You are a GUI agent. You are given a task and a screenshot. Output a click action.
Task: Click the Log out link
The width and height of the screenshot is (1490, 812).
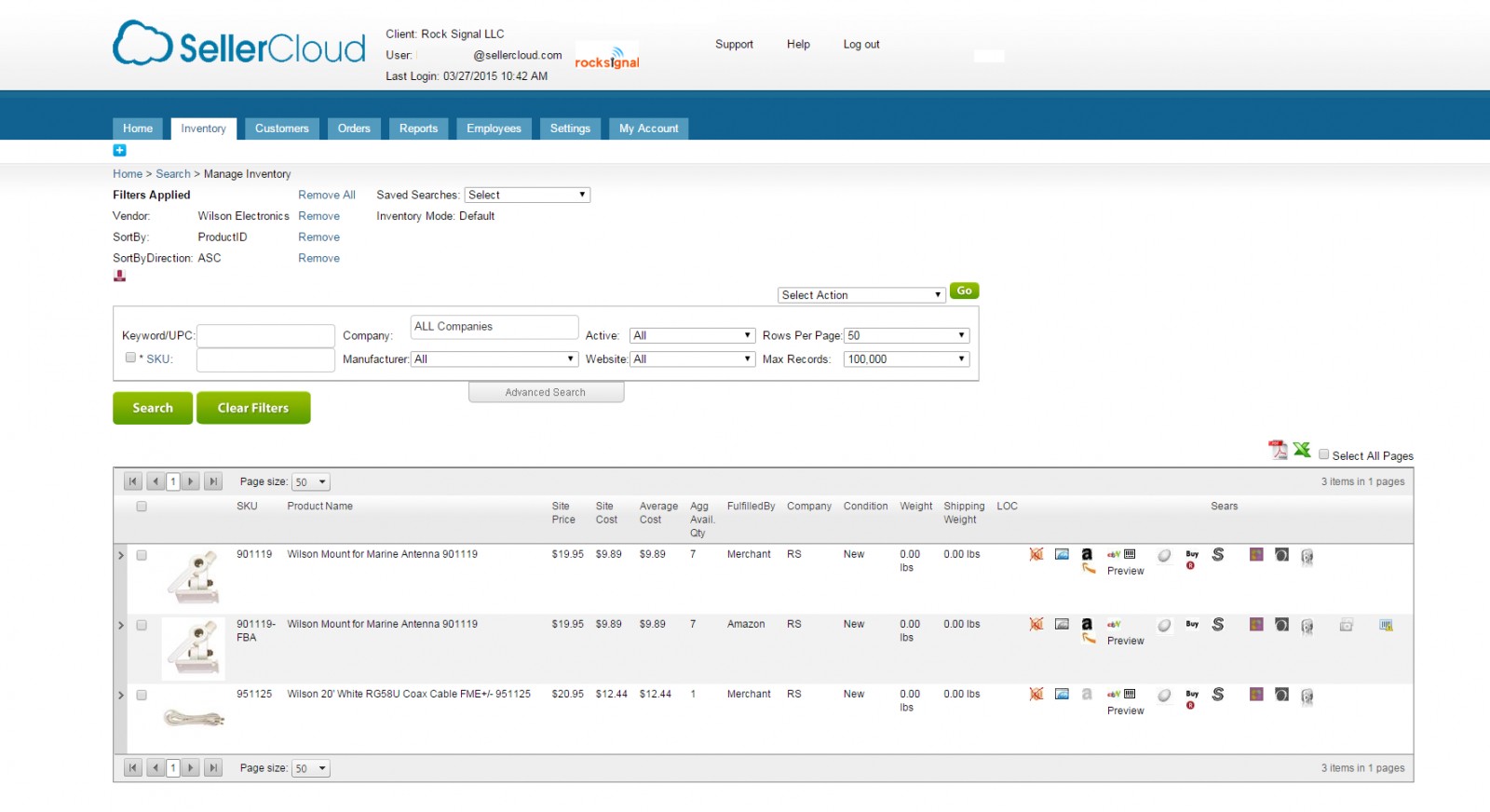coord(861,44)
